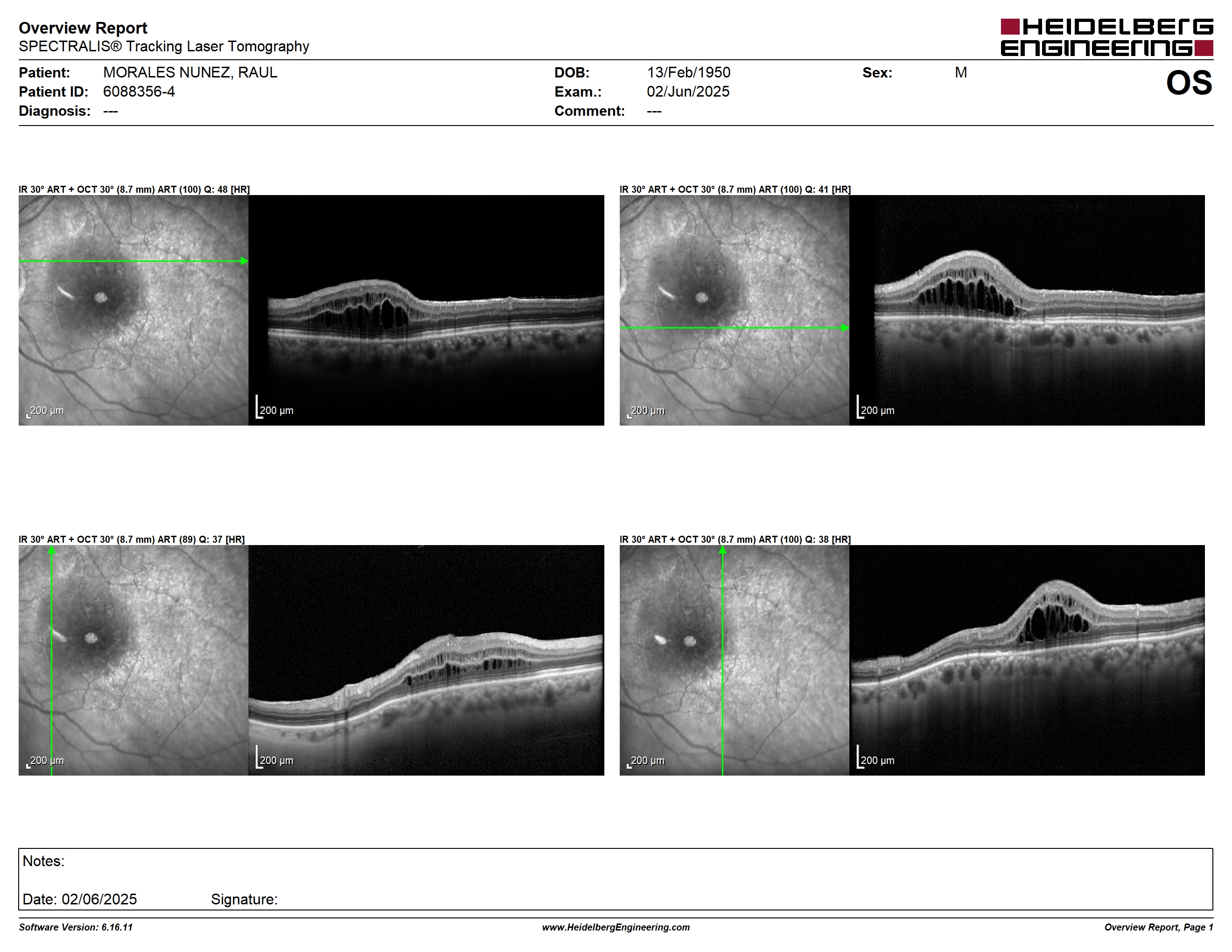Click the 200 µm scale marker on top-right fundus image
1232x952 pixels.
pyautogui.click(x=646, y=411)
